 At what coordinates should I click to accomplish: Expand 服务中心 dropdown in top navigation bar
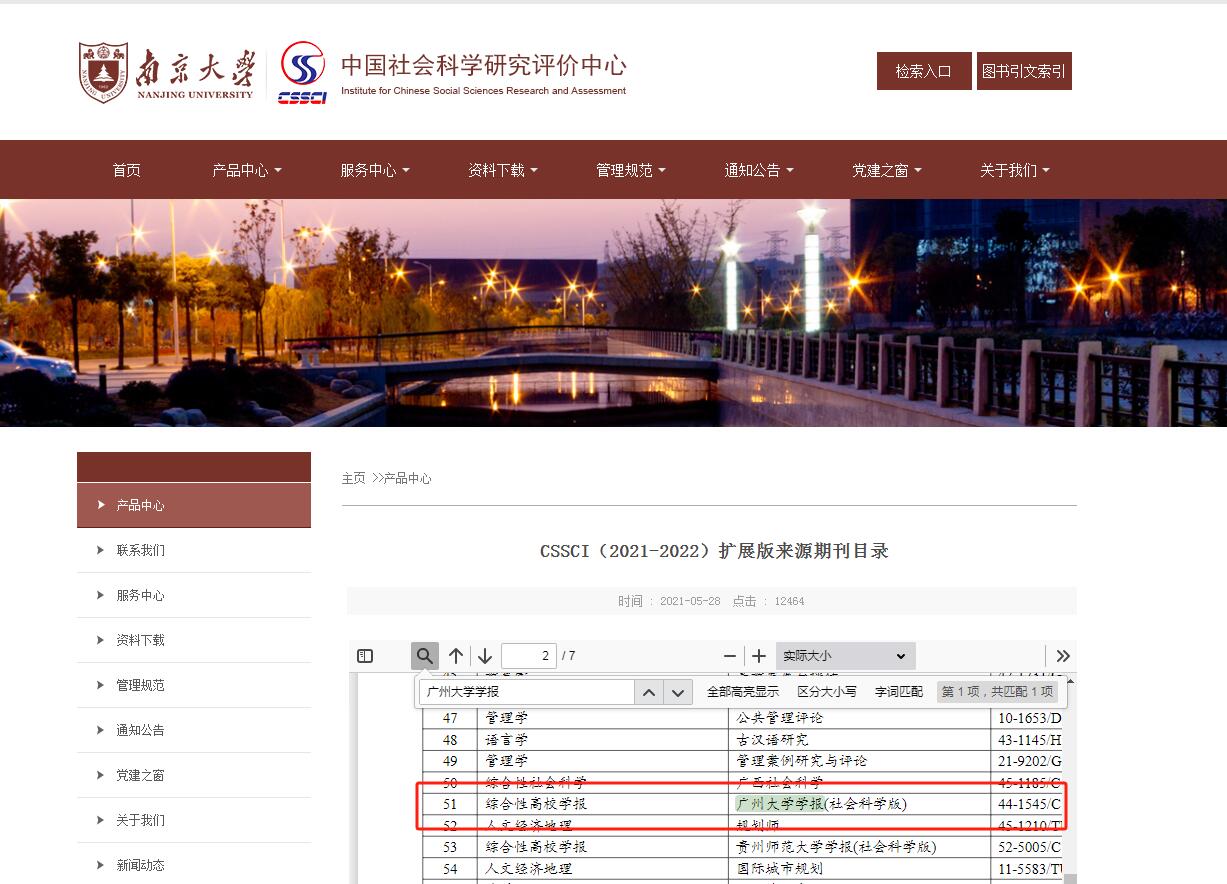click(375, 170)
